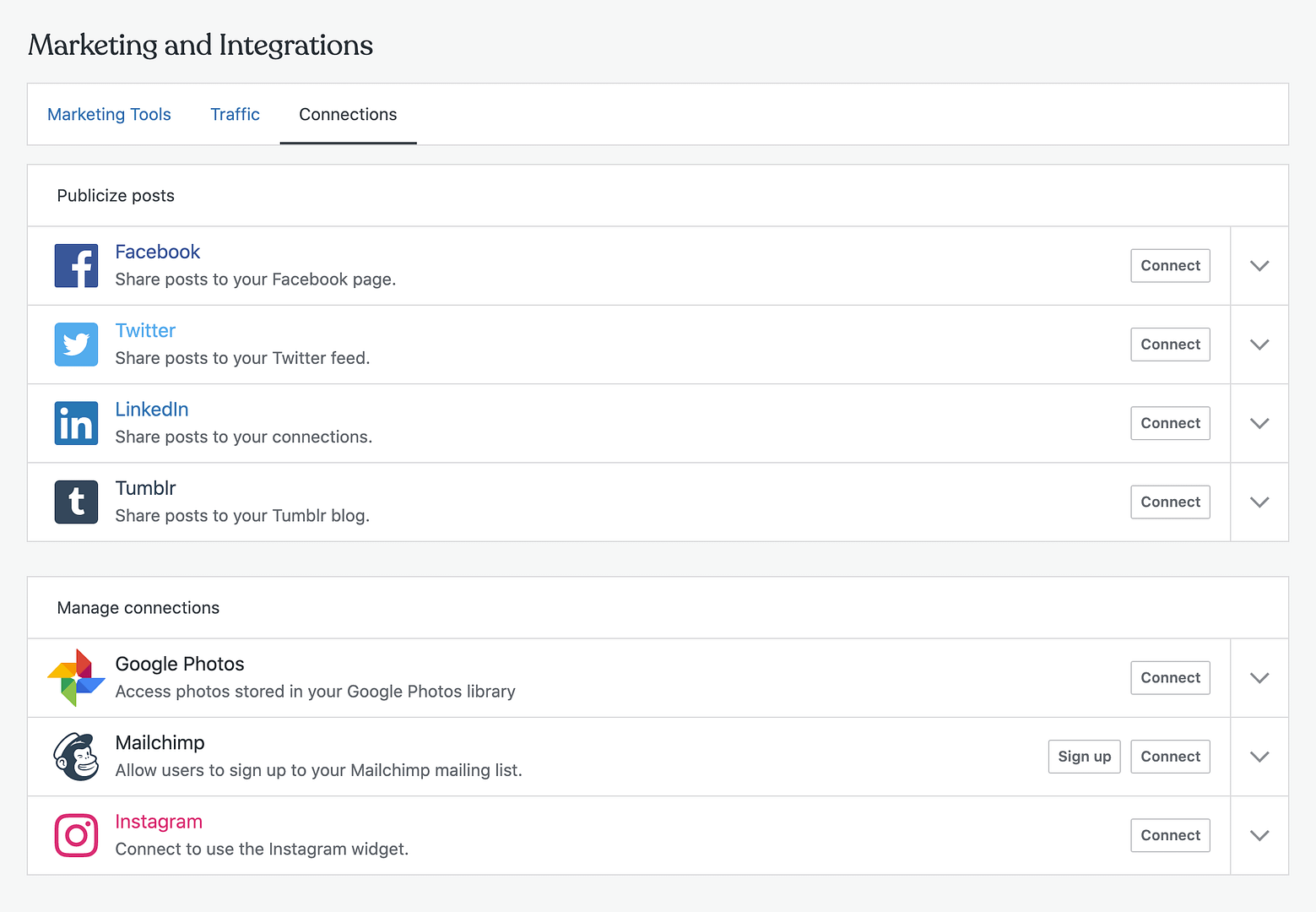Switch to the Marketing Tools tab
This screenshot has height=912, width=1316.
(109, 114)
